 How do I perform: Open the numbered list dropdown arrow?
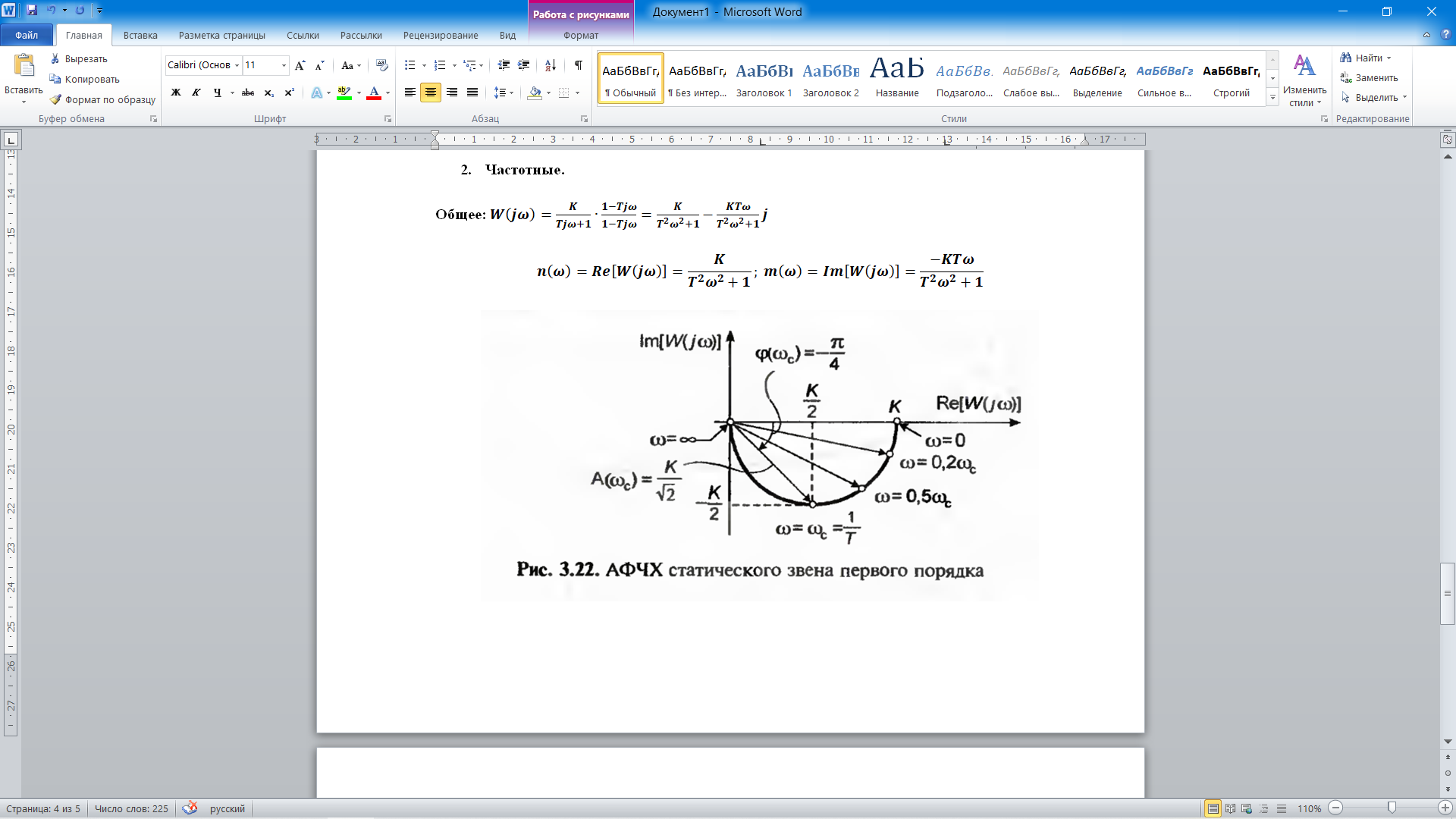pyautogui.click(x=454, y=65)
